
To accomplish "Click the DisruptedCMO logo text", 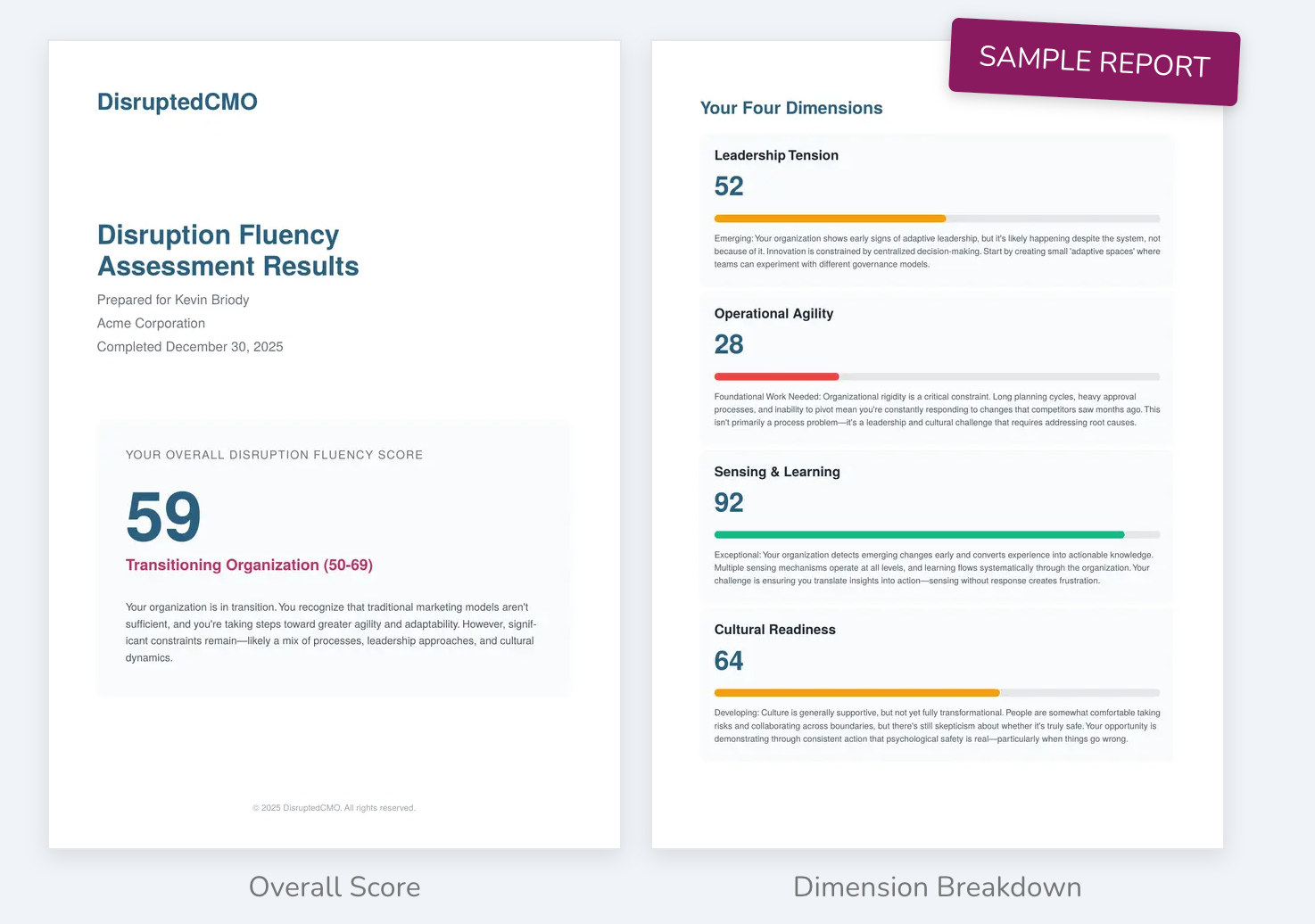I will pos(177,102).
